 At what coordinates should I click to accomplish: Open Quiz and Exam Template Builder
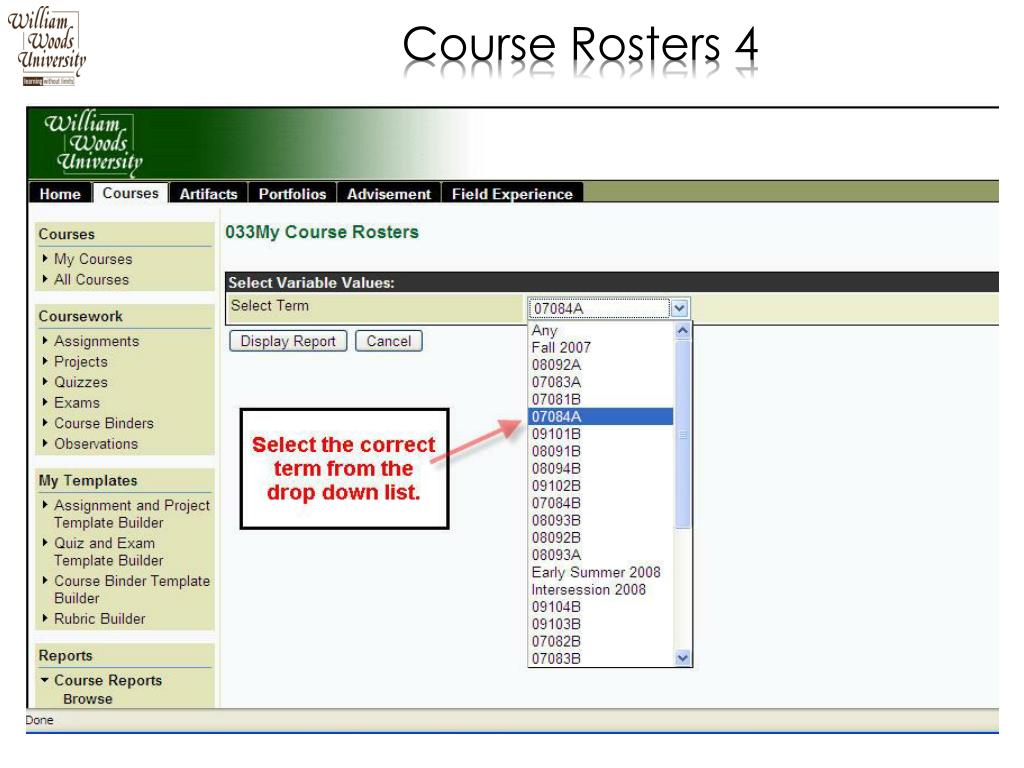tap(108, 552)
